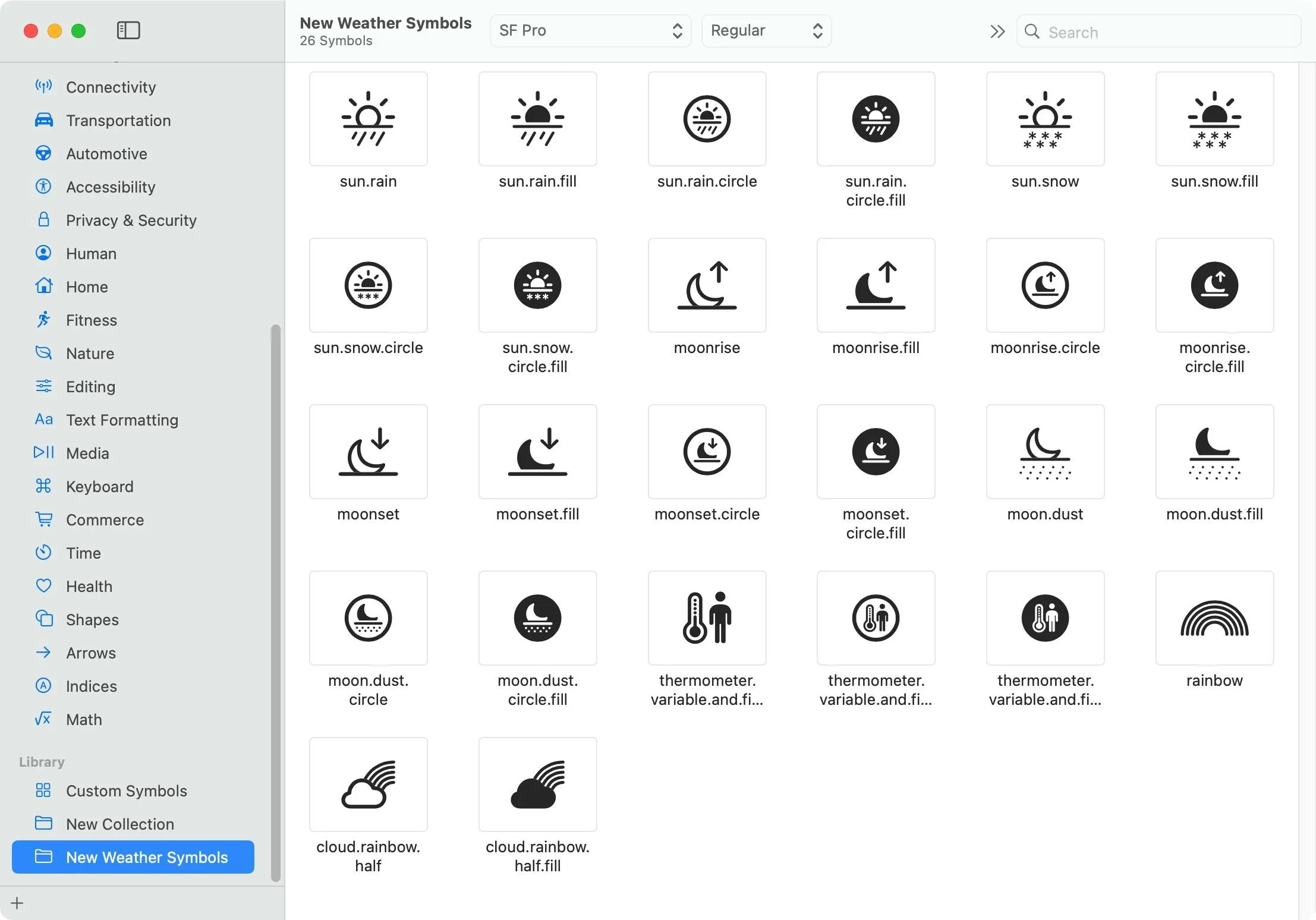Select the filled-circle thermometer and figure symbol

(1045, 618)
